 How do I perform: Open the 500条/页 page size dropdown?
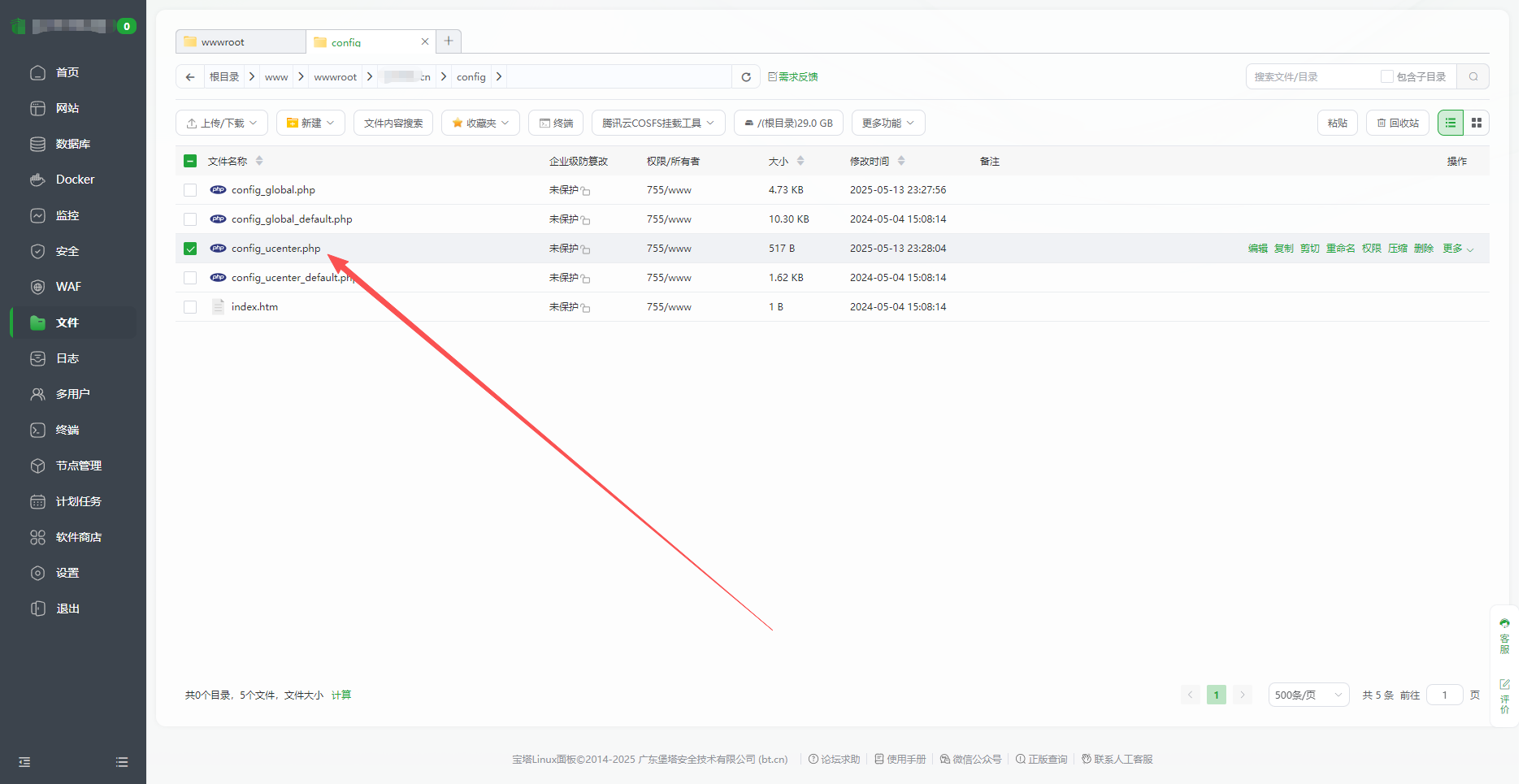click(x=1308, y=695)
